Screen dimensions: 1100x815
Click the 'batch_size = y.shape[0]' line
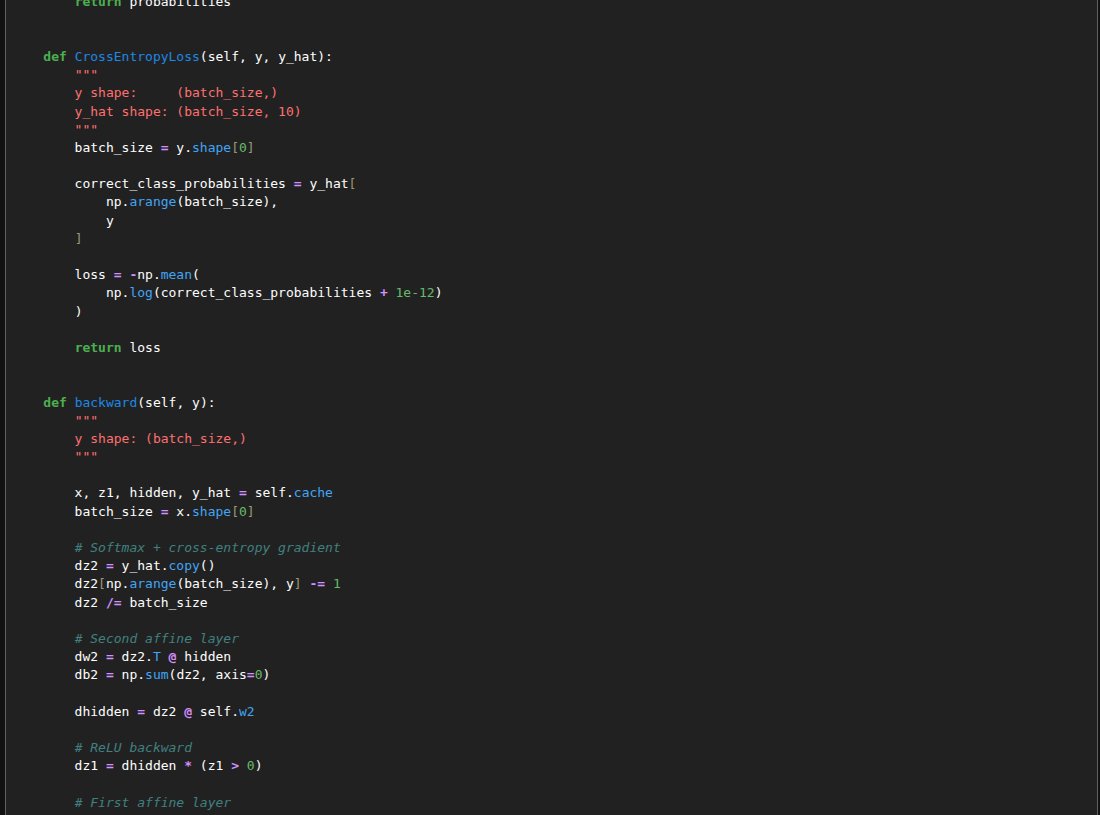164,148
